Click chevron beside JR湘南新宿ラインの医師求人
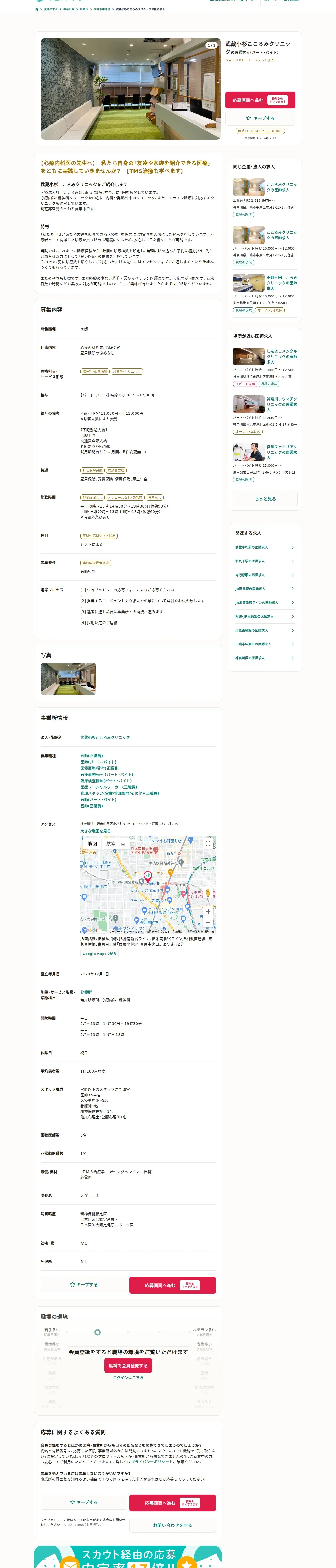The height and width of the screenshot is (1568, 336). tap(293, 603)
